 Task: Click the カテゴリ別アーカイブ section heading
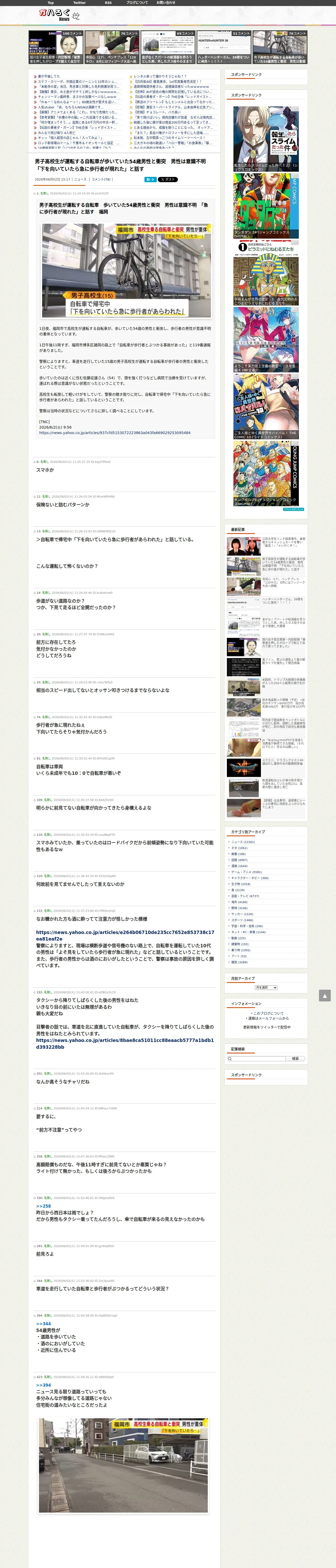[248, 832]
